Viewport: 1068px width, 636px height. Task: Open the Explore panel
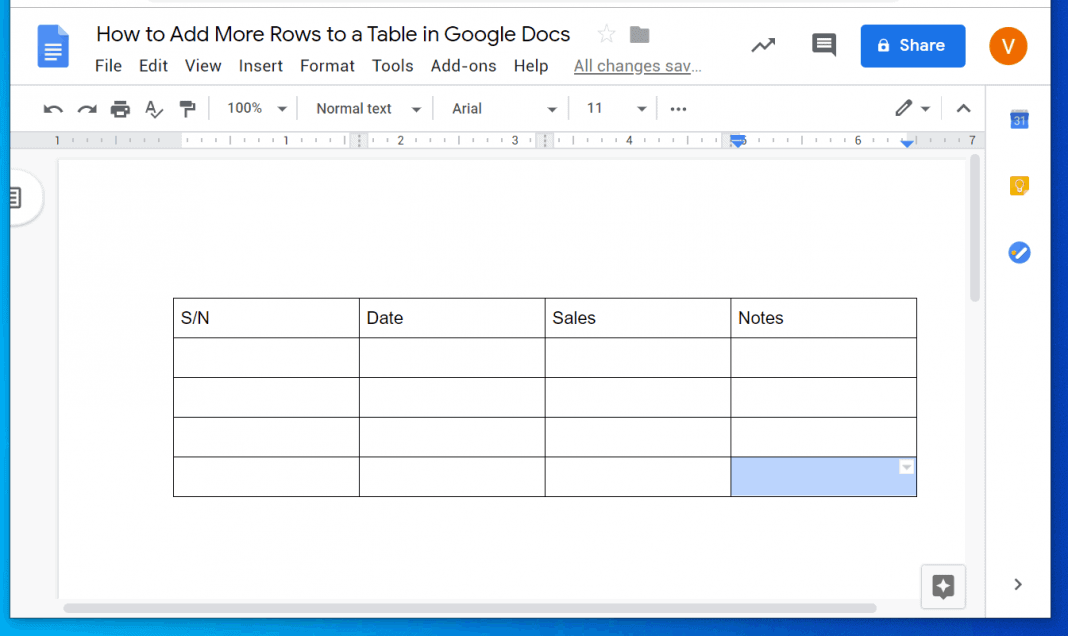tap(942, 586)
